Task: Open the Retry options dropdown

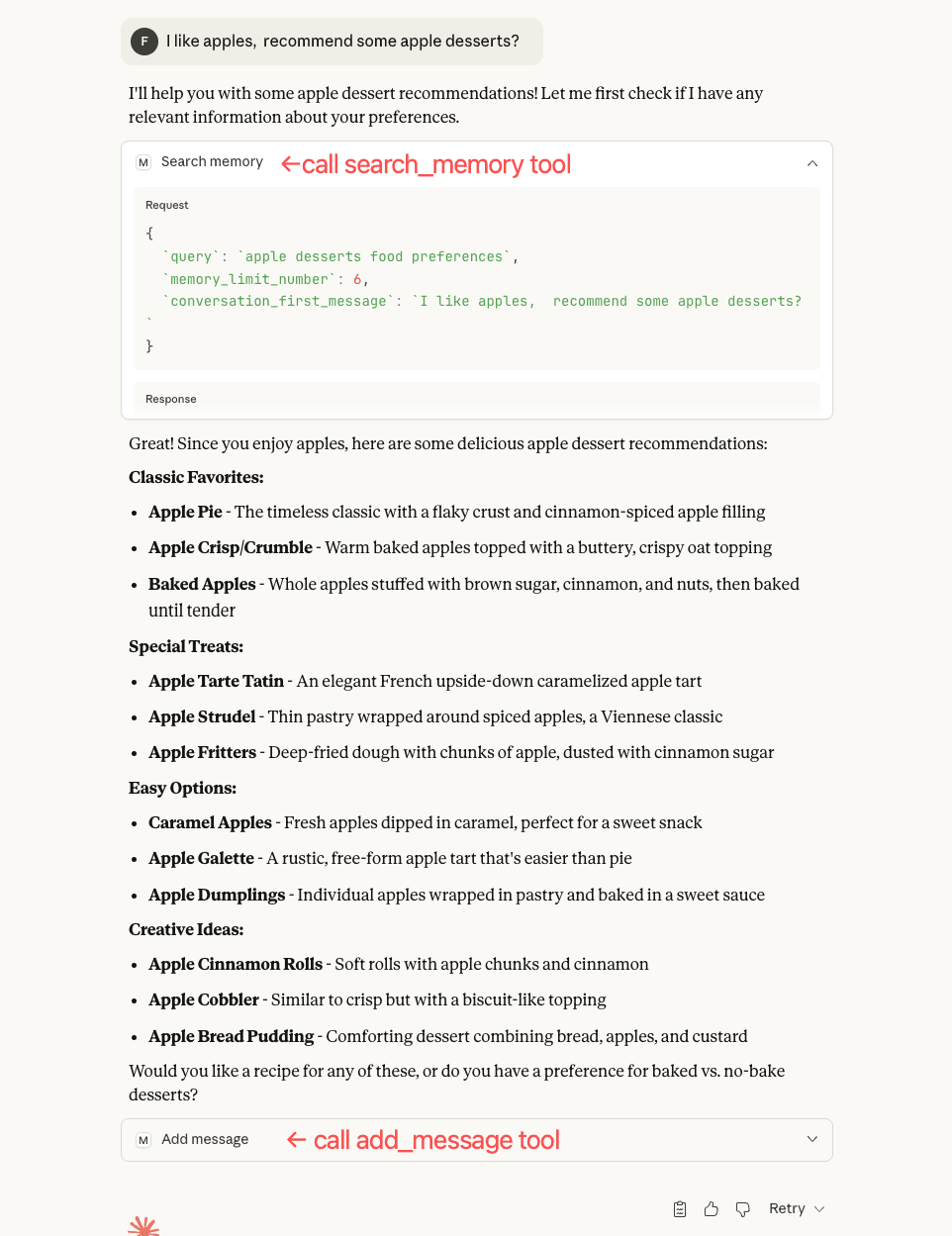Action: tap(818, 1208)
